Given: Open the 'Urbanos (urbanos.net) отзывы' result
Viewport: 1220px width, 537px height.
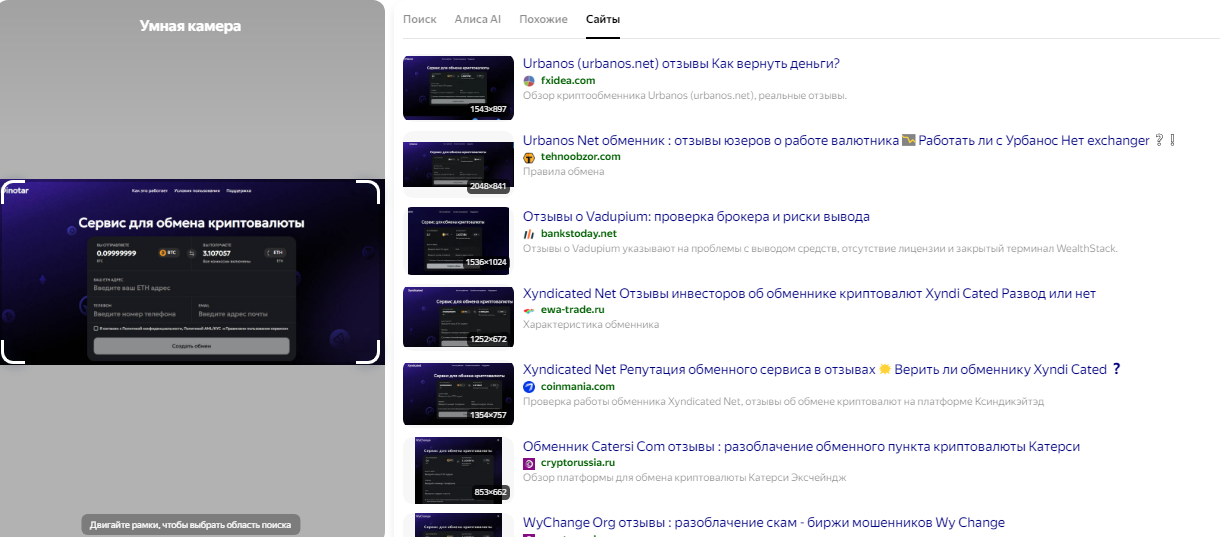Looking at the screenshot, I should click(681, 64).
